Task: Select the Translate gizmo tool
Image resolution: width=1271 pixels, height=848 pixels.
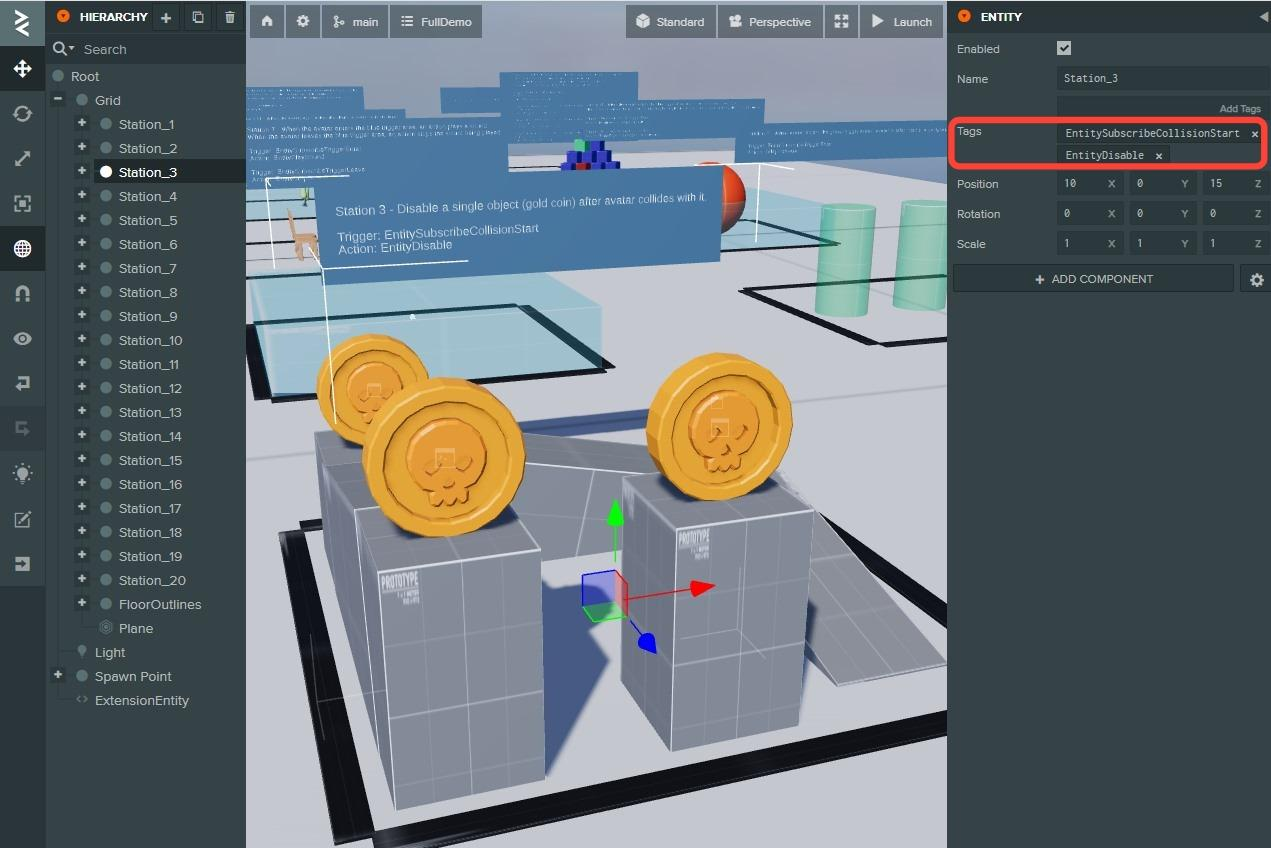Action: pos(22,69)
